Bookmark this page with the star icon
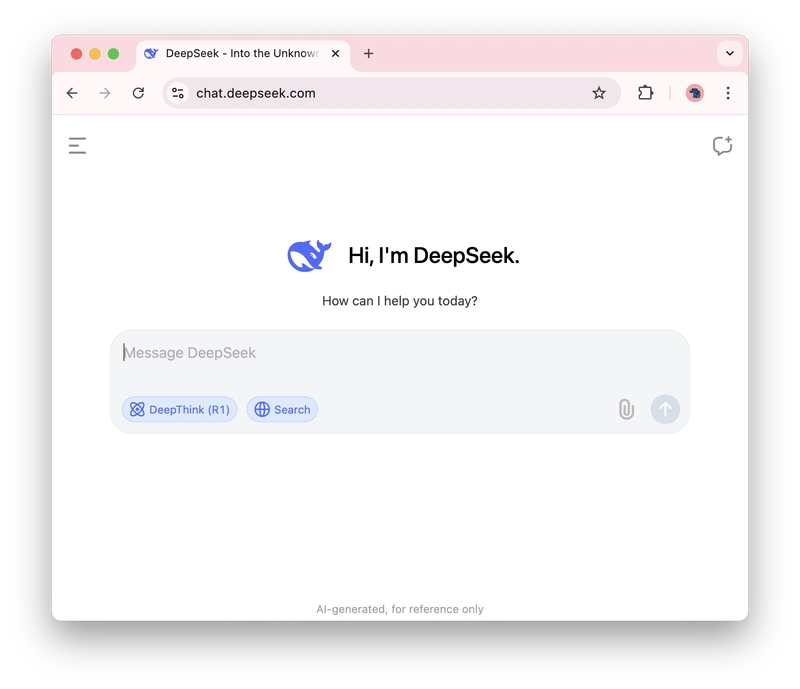This screenshot has width=800, height=689. coord(598,93)
